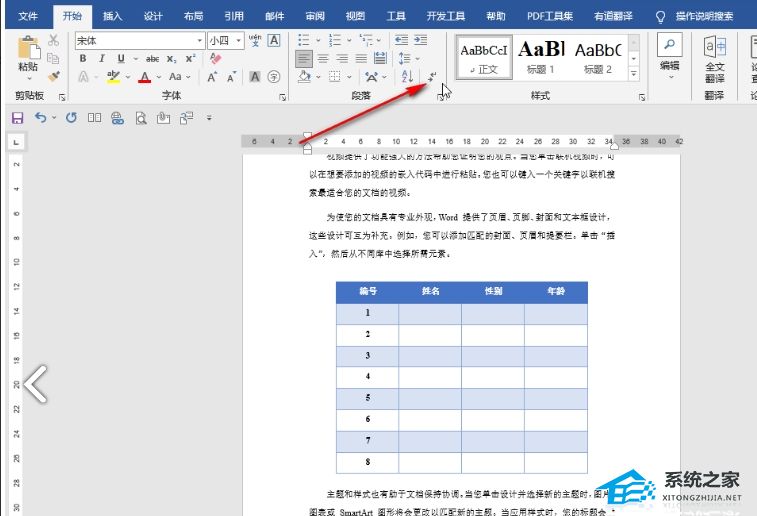Open the font name dropdown (宋体)
The height and width of the screenshot is (516, 757).
(x=199, y=41)
